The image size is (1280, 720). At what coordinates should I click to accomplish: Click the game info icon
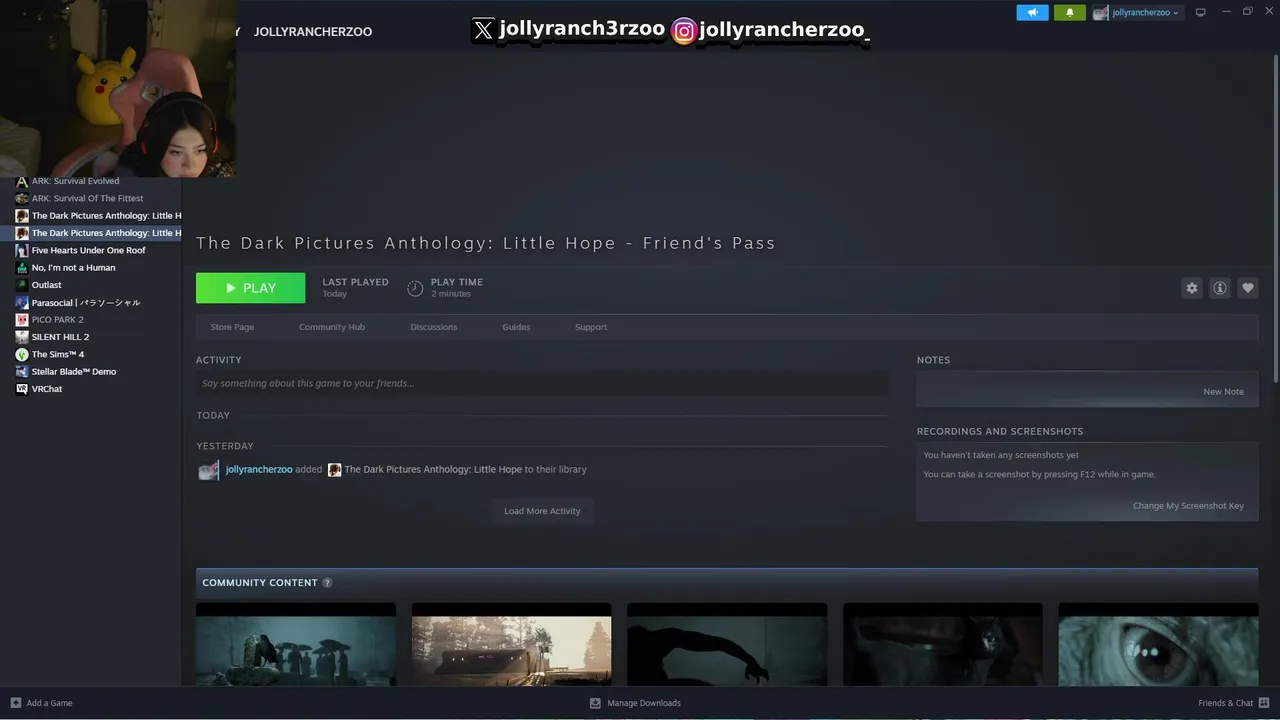coord(1220,288)
